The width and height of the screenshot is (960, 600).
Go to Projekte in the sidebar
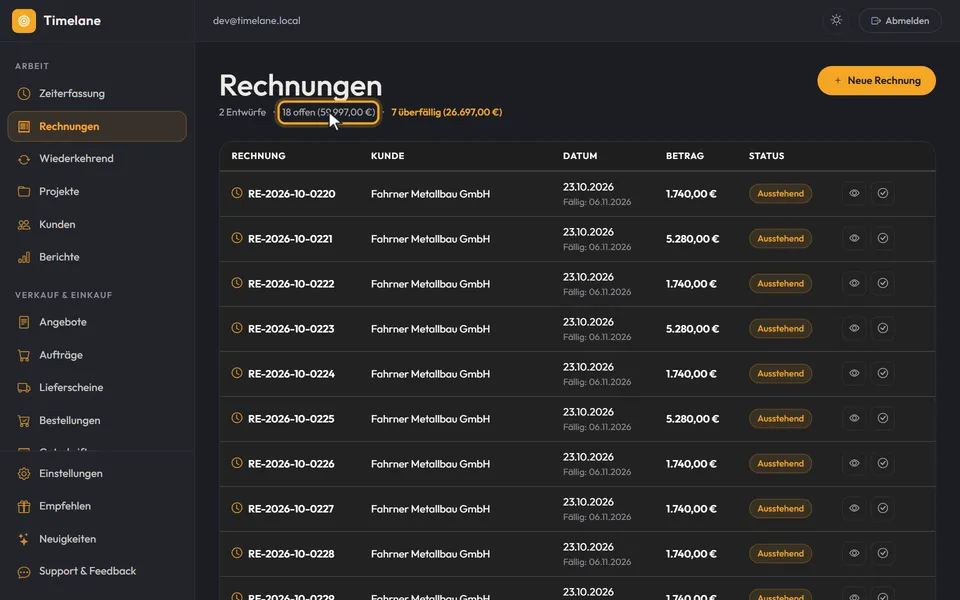pos(97,192)
